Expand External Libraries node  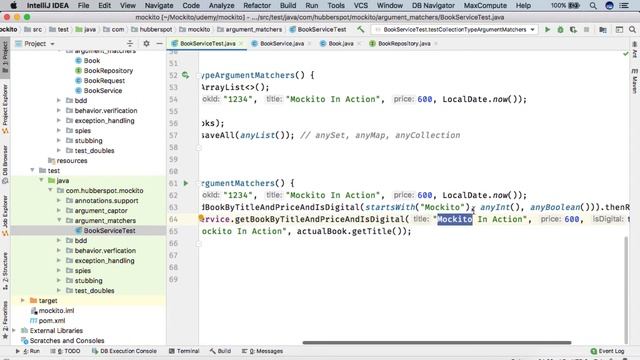click(14, 331)
